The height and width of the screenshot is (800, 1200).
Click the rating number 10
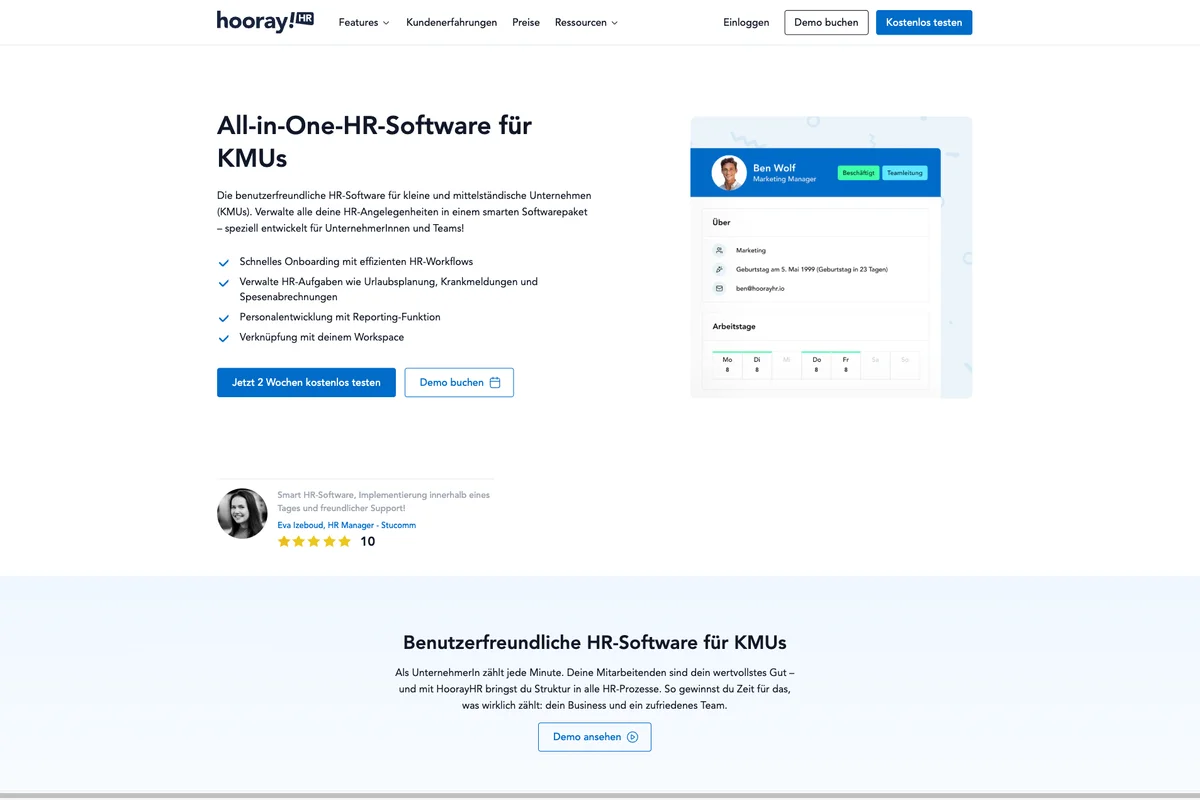point(368,541)
